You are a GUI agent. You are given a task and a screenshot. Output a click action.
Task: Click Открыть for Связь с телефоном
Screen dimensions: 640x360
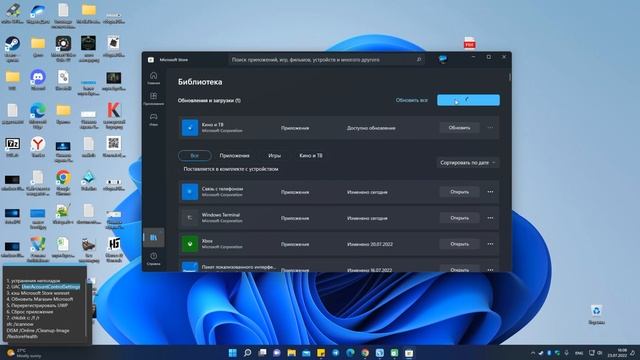[459, 192]
